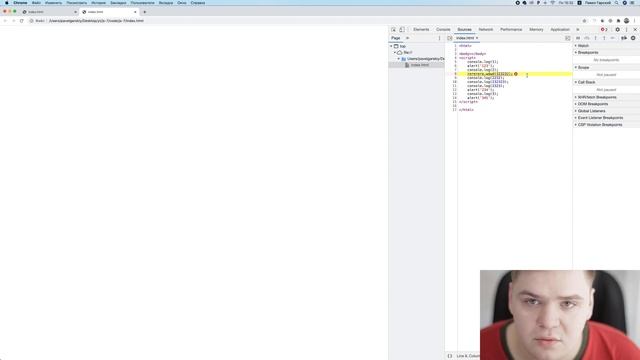640x360 pixels.
Task: Switch to first index.html browser tab
Action: pyautogui.click(x=49, y=12)
